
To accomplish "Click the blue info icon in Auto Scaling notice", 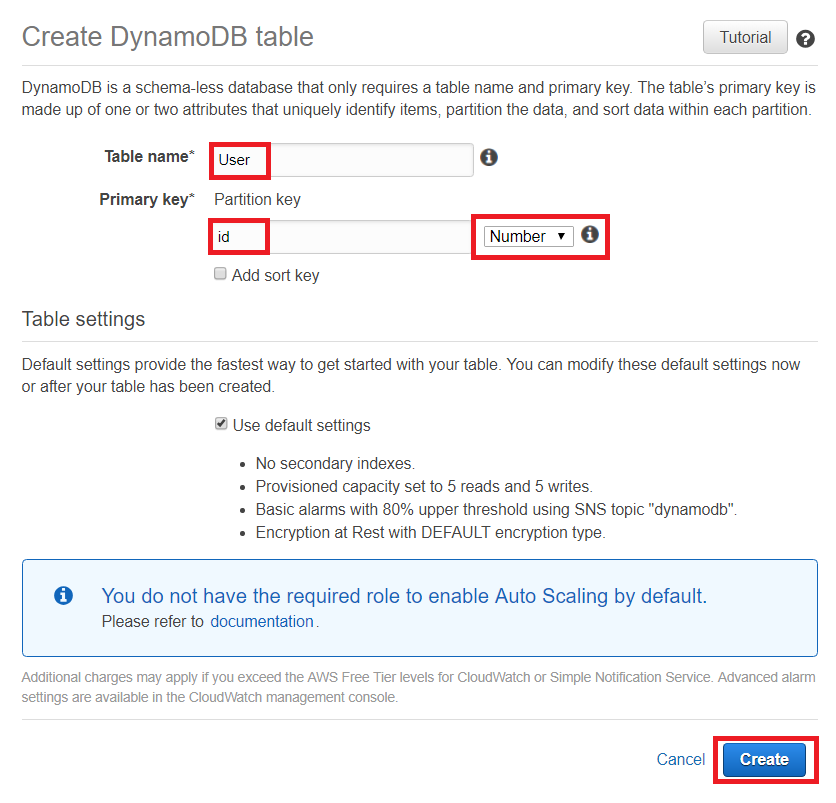I will coord(63,595).
